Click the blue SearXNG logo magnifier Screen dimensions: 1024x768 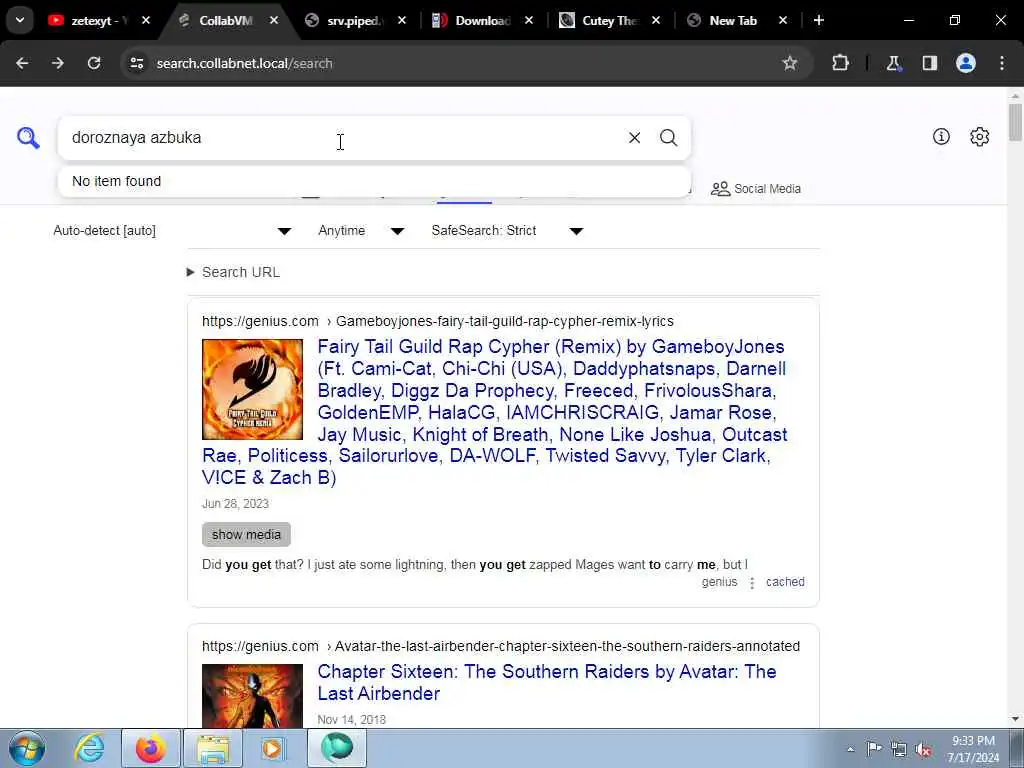pos(28,138)
